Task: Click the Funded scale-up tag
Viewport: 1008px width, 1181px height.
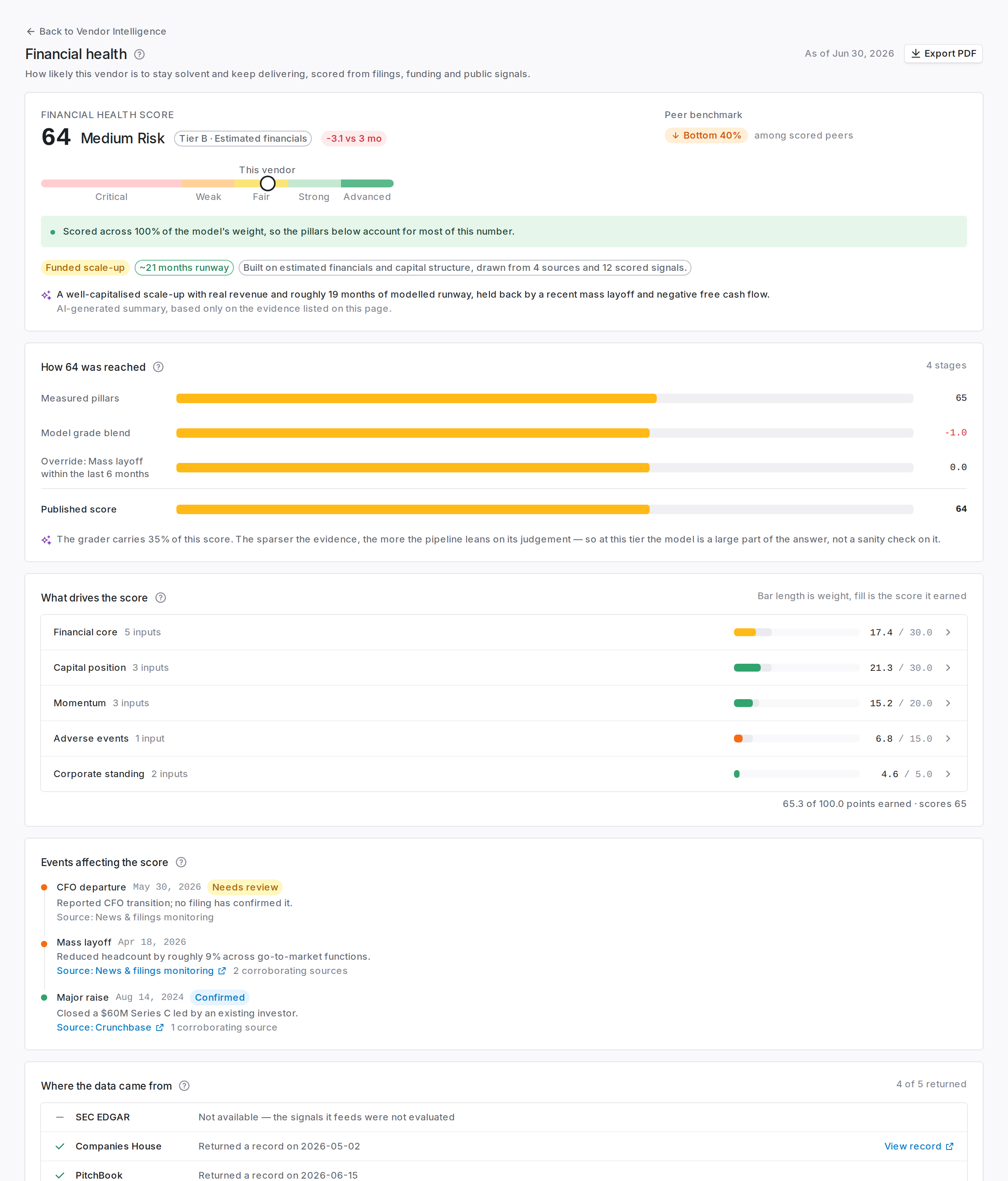Action: (x=85, y=268)
